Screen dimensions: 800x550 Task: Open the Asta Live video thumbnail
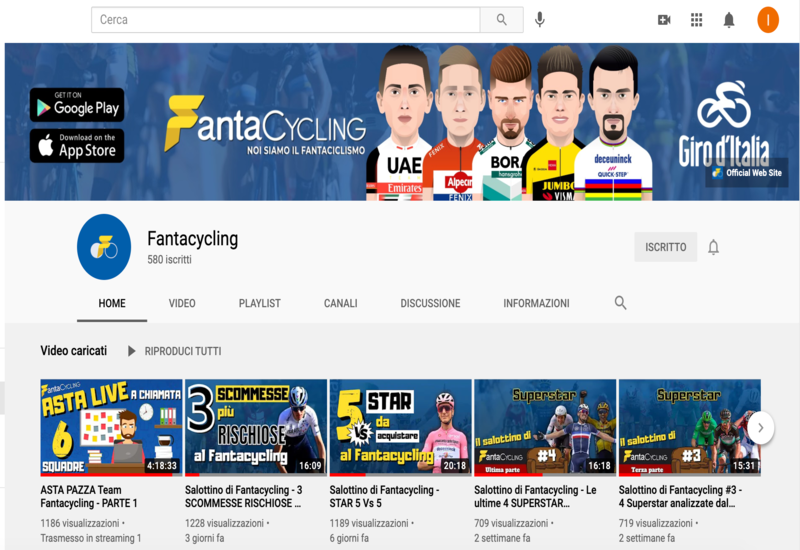tap(111, 427)
